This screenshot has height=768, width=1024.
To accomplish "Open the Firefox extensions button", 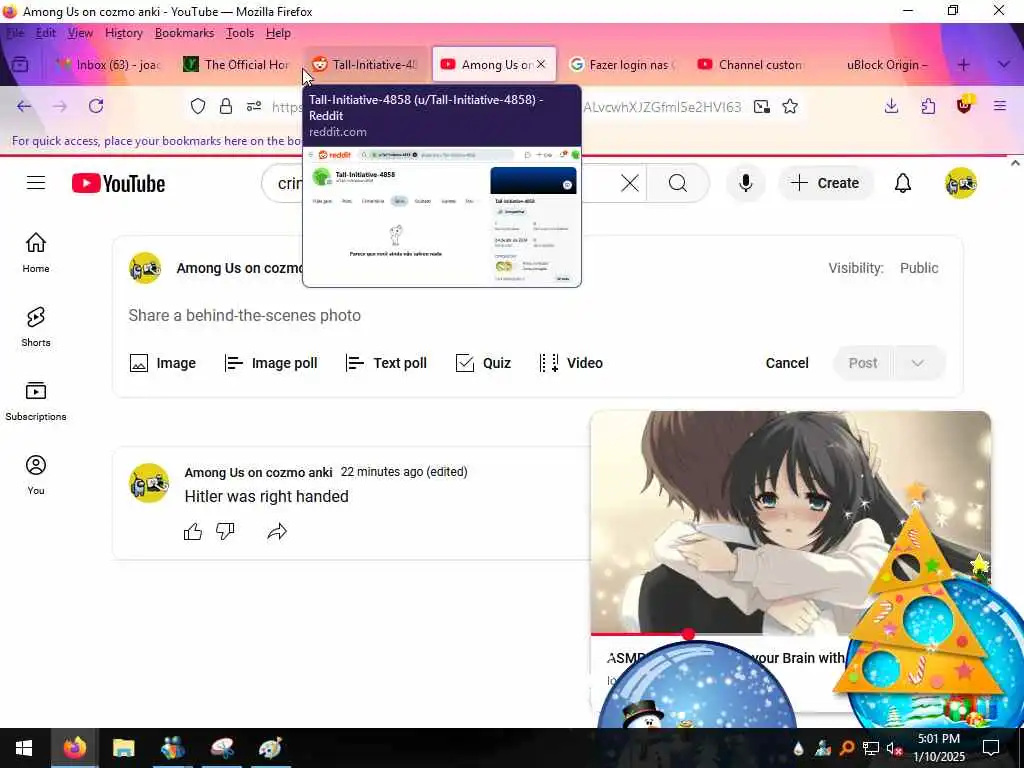I will click(x=928, y=106).
